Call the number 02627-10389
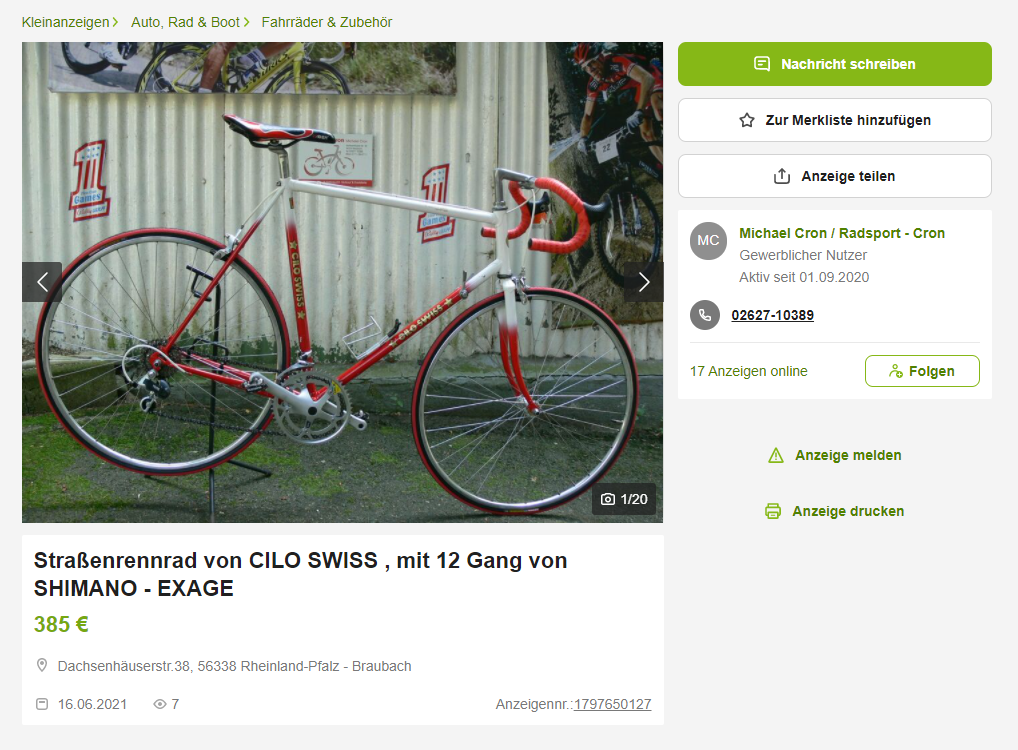 pyautogui.click(x=773, y=316)
